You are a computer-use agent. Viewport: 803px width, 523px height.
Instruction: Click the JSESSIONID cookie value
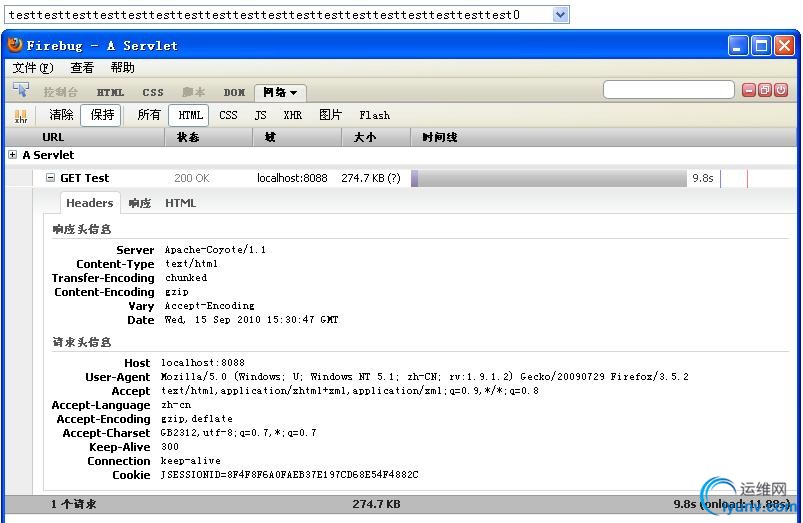click(289, 475)
